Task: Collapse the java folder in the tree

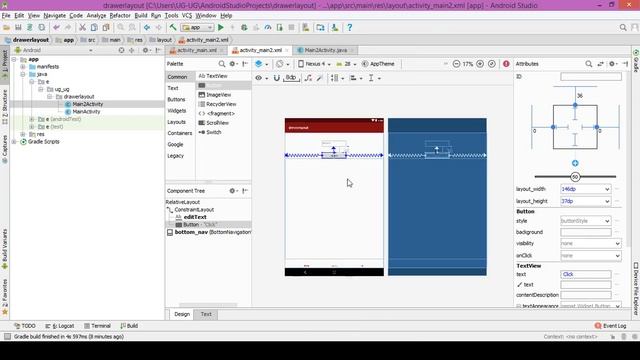Action: tap(23, 74)
